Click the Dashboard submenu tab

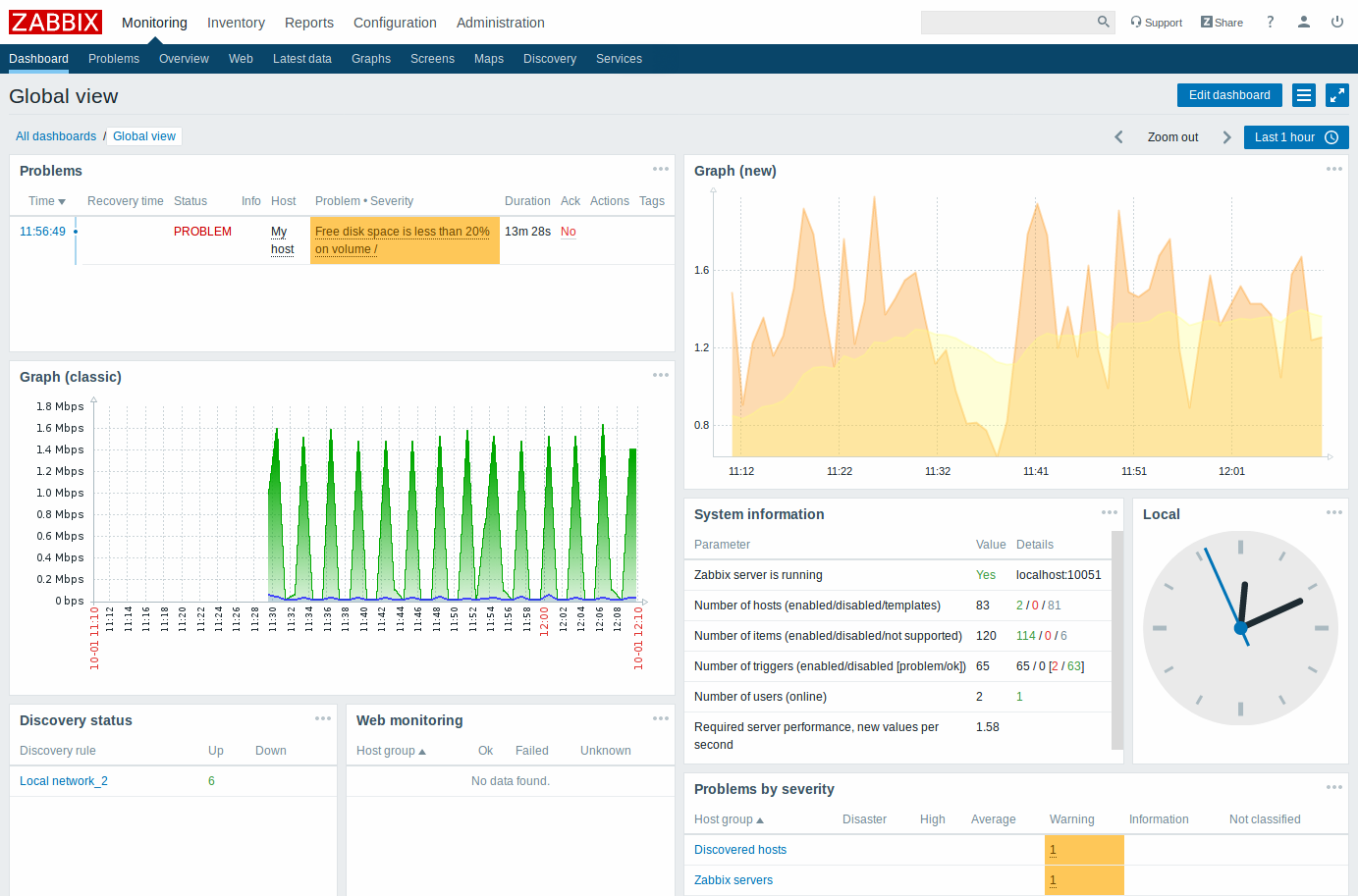pyautogui.click(x=38, y=59)
